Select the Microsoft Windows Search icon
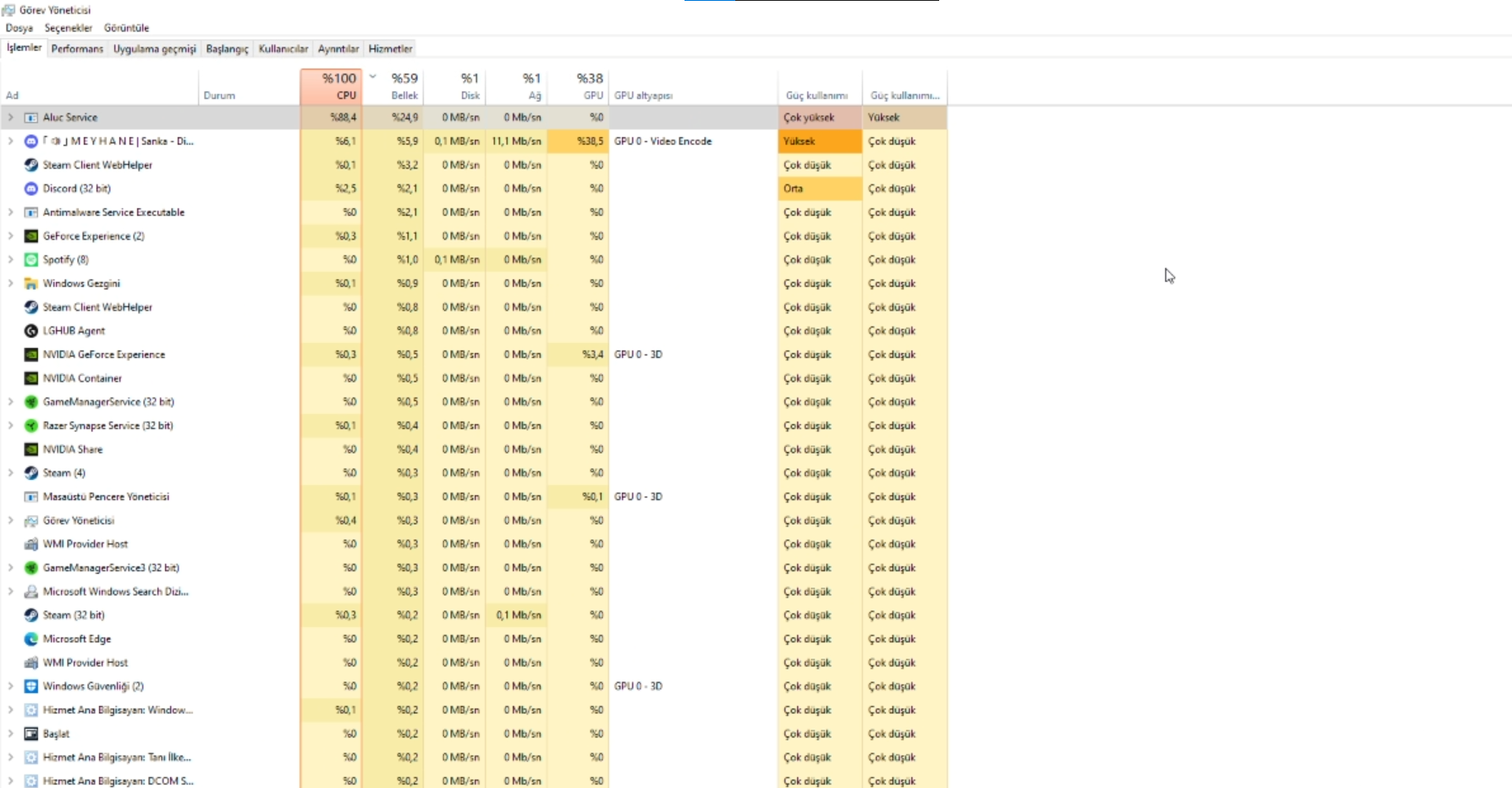Image resolution: width=1512 pixels, height=788 pixels. (31, 592)
